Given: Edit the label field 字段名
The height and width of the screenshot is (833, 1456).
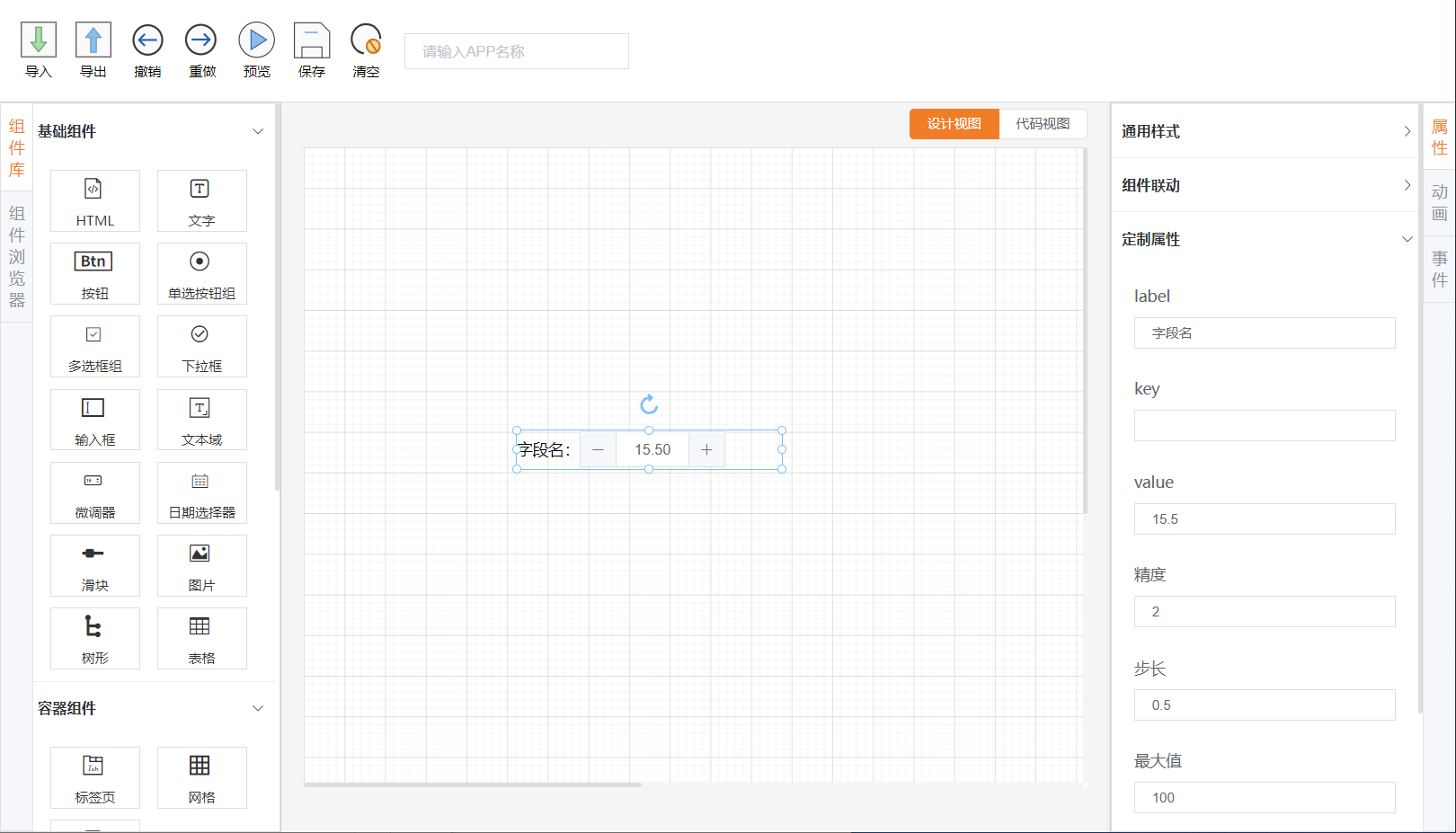Looking at the screenshot, I should 1265,332.
